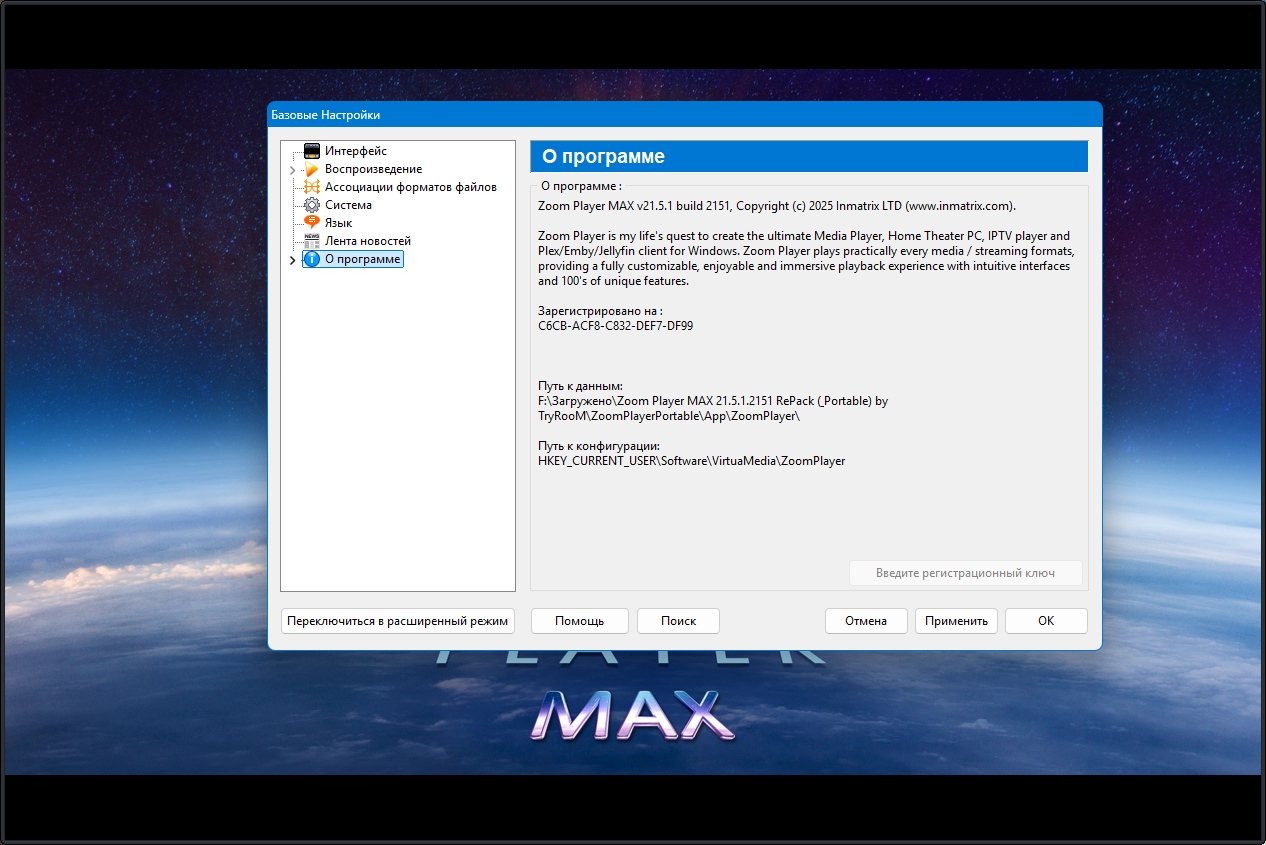The width and height of the screenshot is (1266, 845).
Task: Click the Зарегистрировано на label
Action: [600, 311]
